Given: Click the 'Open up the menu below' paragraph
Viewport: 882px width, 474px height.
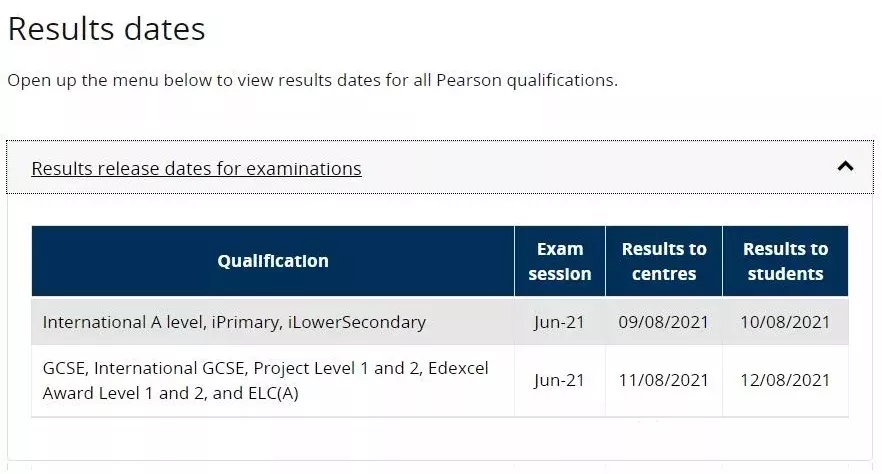Looking at the screenshot, I should coord(312,80).
